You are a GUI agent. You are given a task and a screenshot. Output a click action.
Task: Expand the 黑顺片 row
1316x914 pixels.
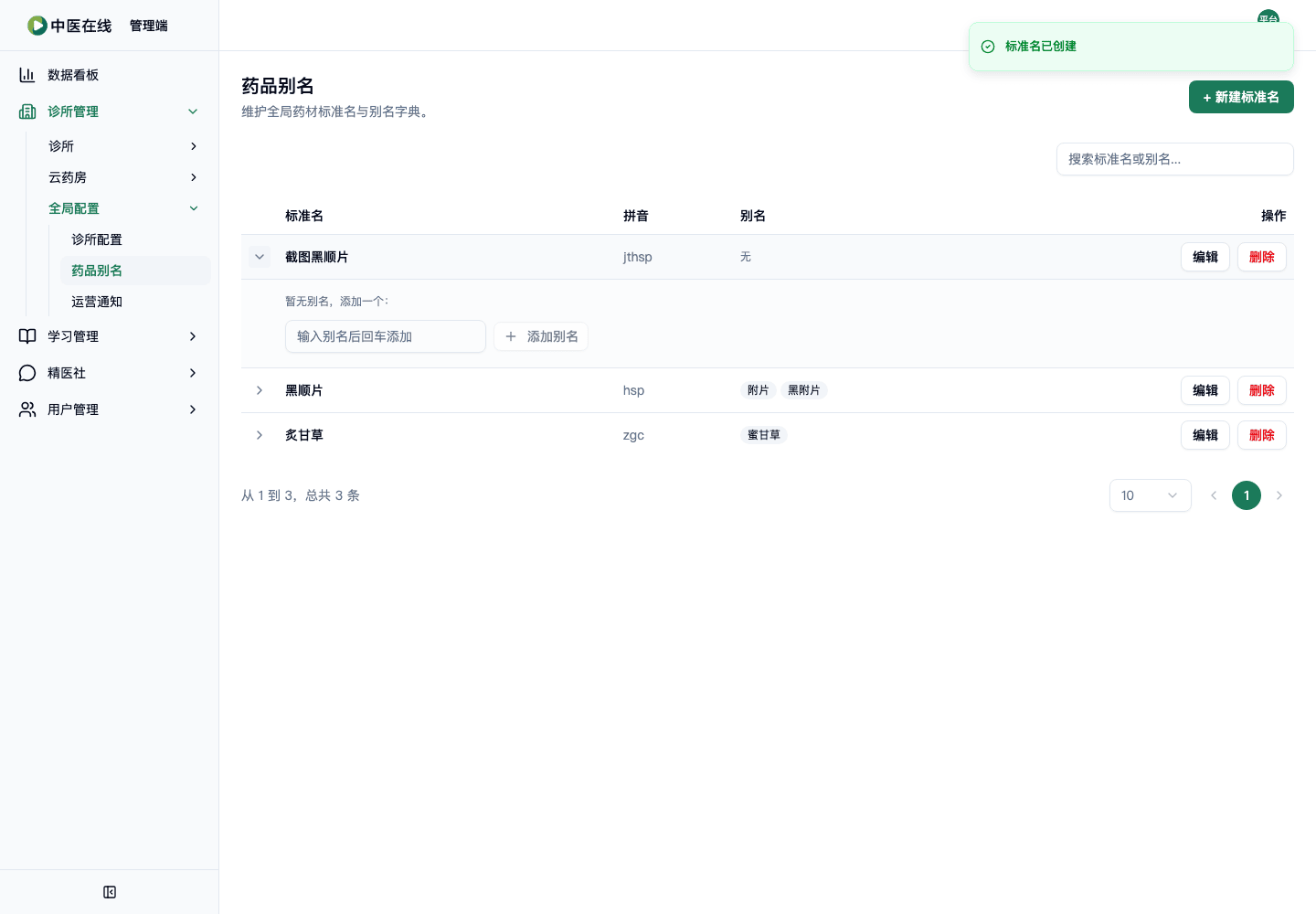[x=260, y=390]
